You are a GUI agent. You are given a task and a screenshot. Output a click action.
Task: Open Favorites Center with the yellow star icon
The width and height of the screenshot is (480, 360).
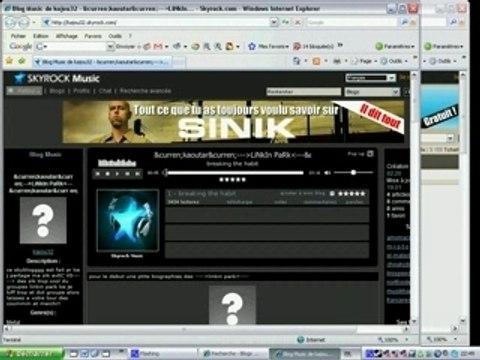[x=9, y=61]
